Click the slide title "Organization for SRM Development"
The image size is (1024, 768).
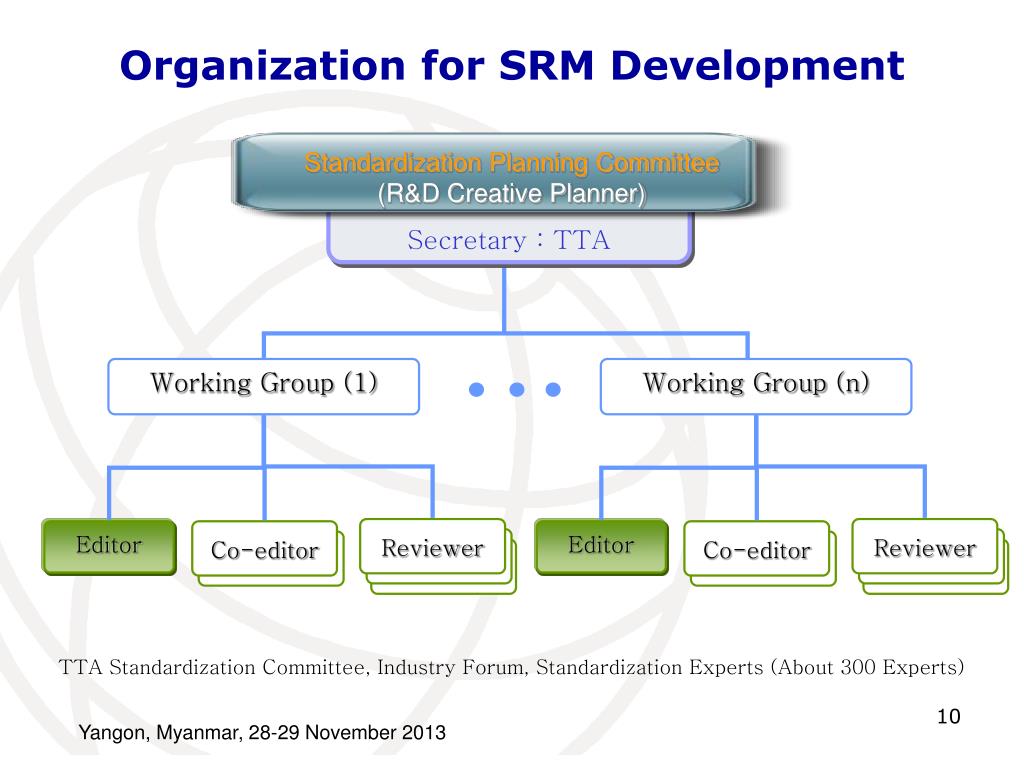[x=512, y=66]
